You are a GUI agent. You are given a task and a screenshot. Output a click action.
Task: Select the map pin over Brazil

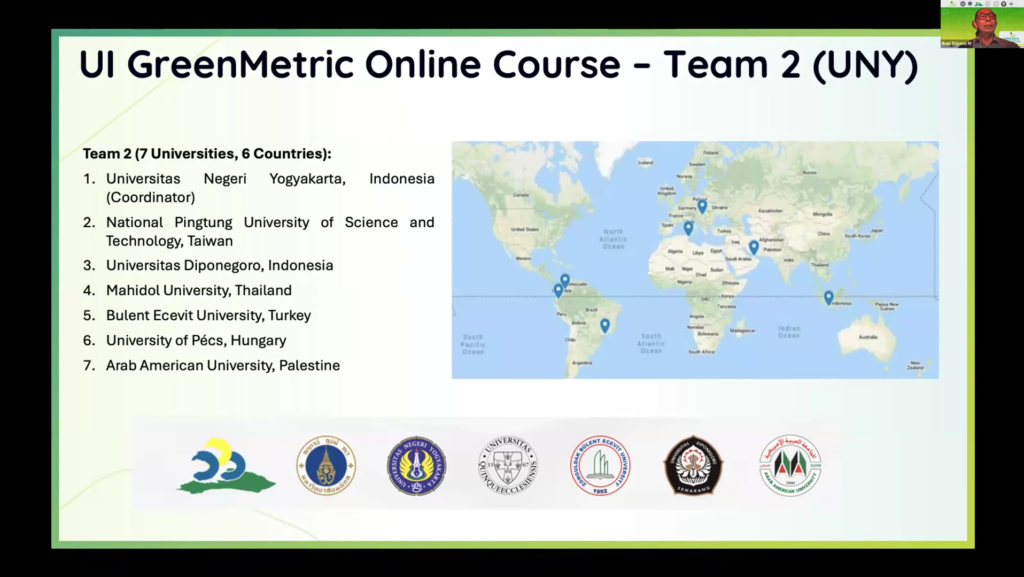pyautogui.click(x=604, y=325)
